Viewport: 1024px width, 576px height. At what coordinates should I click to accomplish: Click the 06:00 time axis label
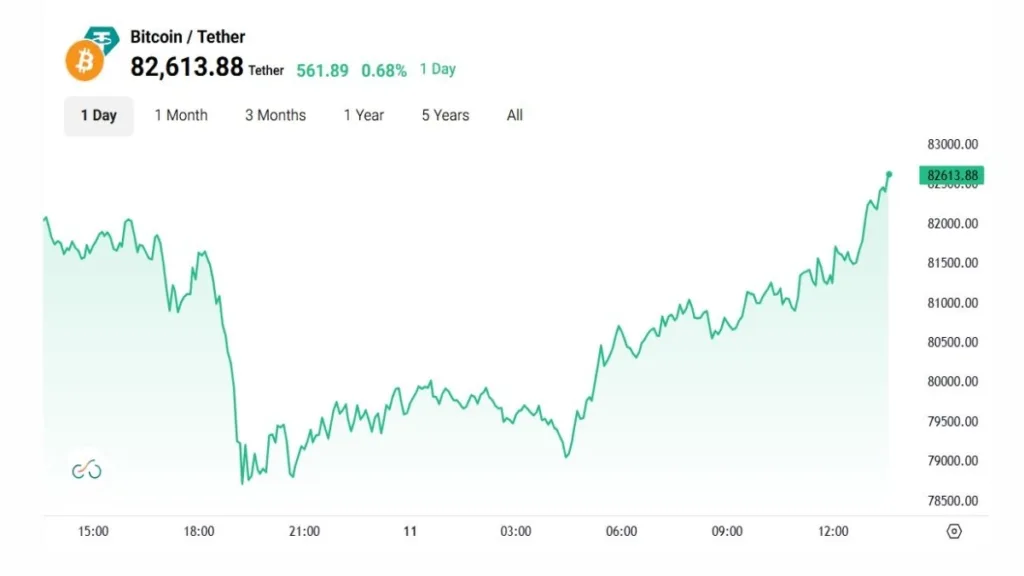pyautogui.click(x=621, y=532)
